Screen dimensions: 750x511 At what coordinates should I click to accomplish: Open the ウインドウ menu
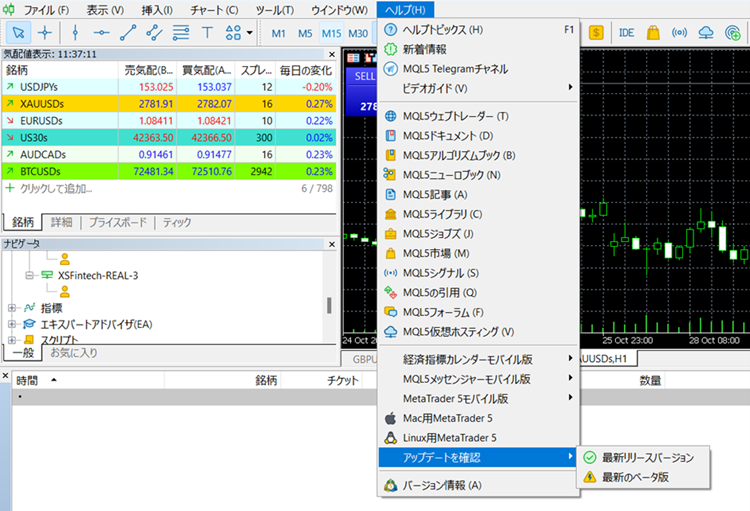pyautogui.click(x=340, y=10)
